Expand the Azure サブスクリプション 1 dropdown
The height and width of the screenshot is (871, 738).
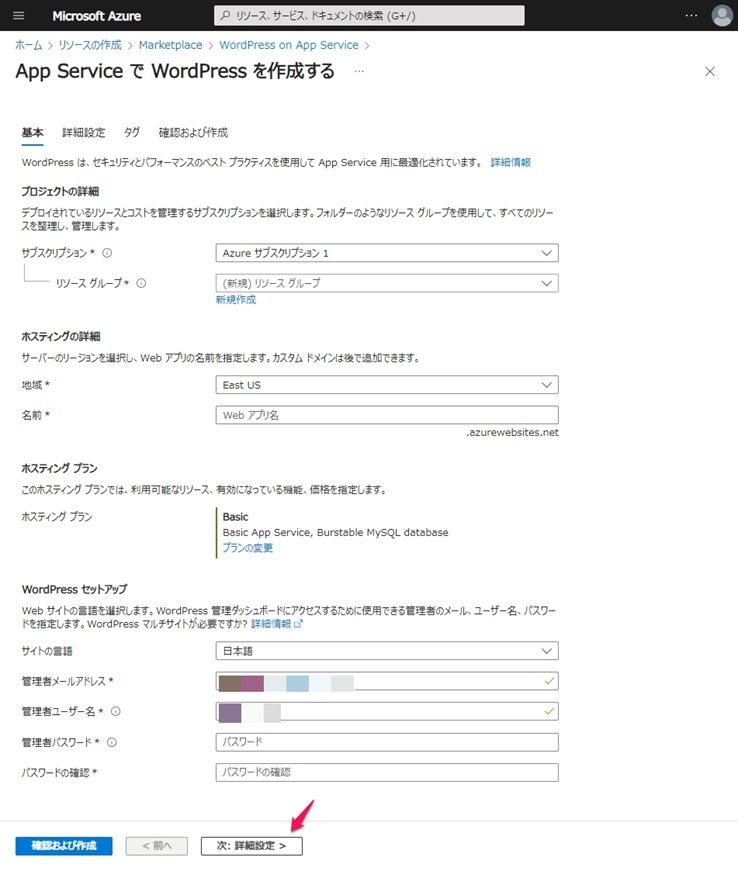click(x=387, y=253)
